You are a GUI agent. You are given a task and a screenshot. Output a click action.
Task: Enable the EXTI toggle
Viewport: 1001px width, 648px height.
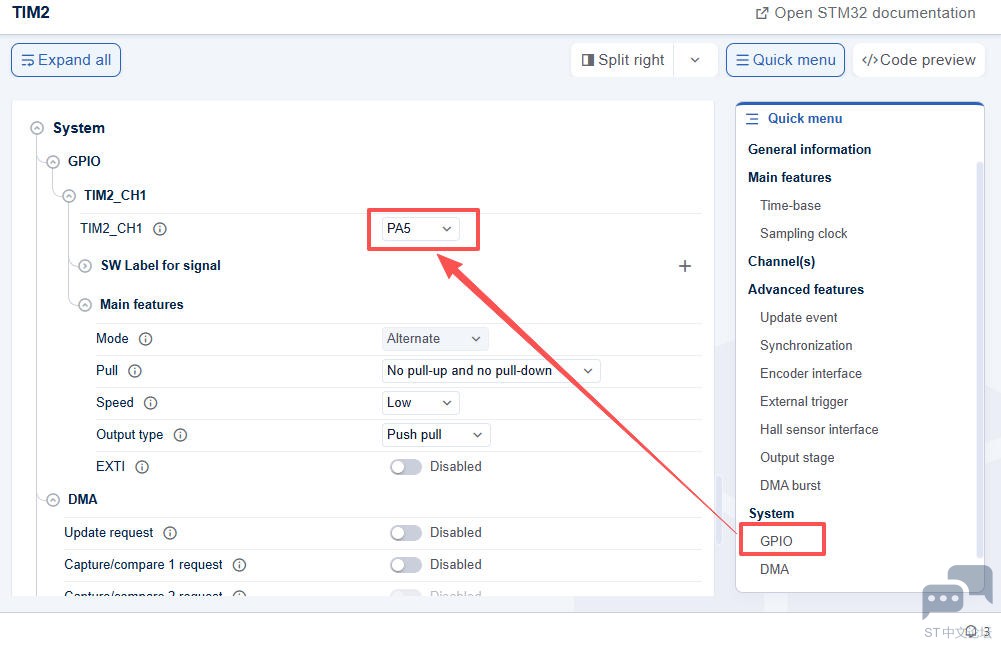(406, 467)
